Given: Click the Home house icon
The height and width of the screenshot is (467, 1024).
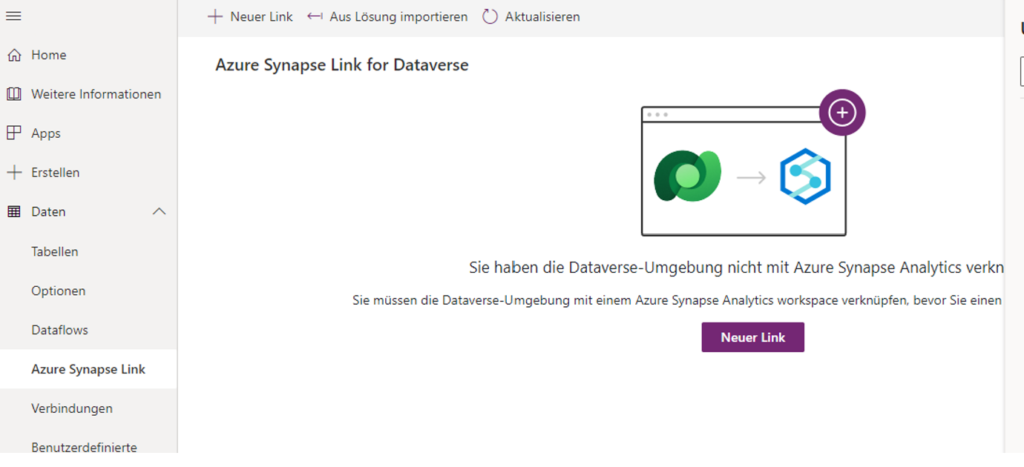Looking at the screenshot, I should coord(14,56).
